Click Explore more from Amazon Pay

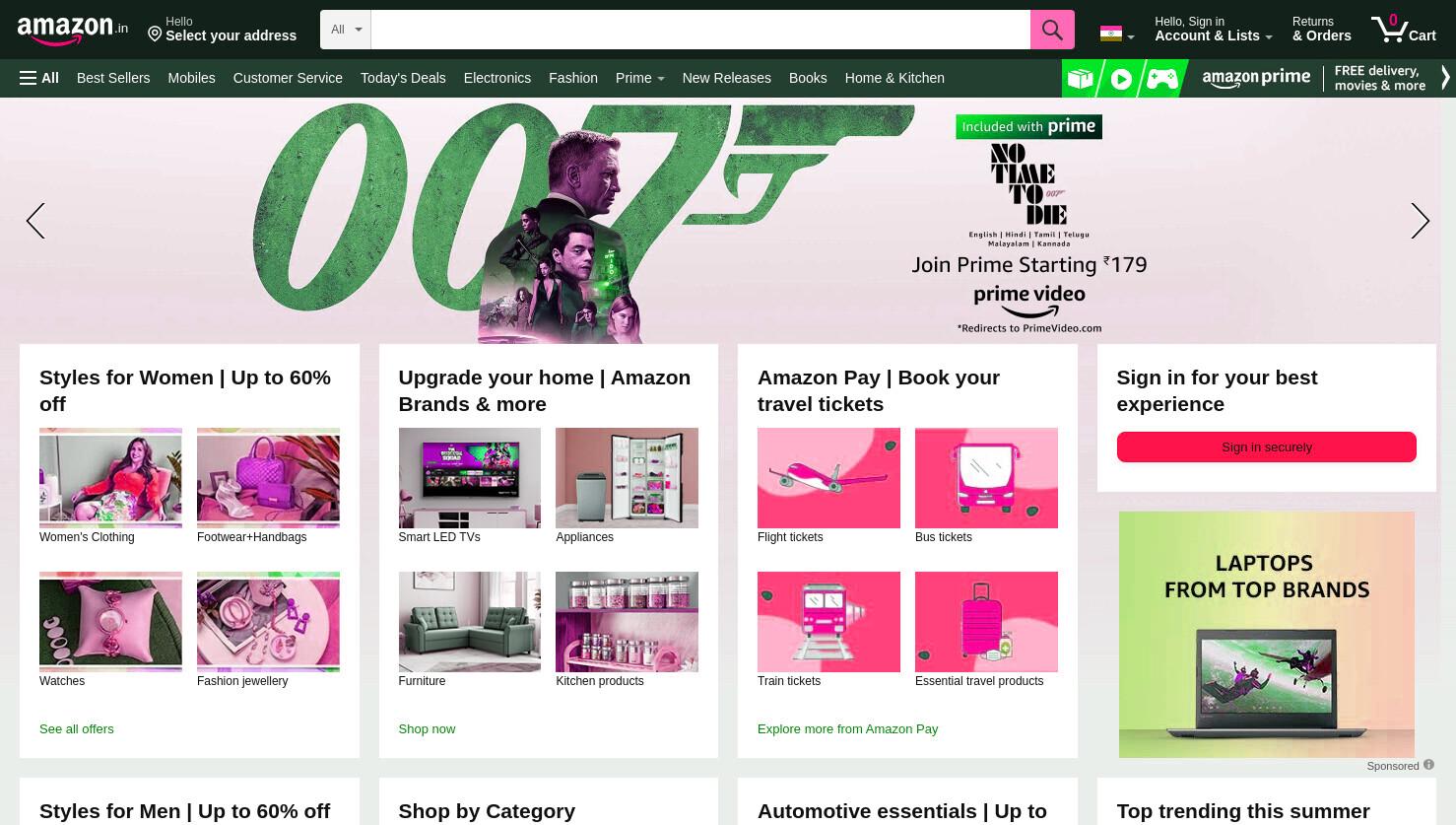(847, 729)
